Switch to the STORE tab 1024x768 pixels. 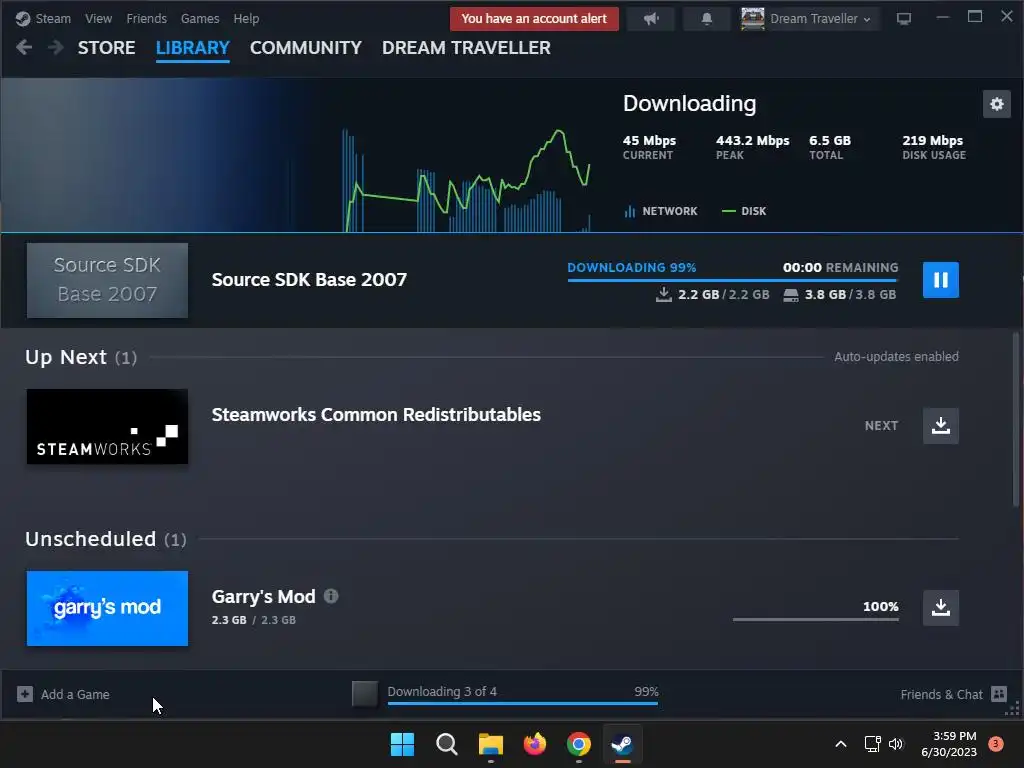click(106, 48)
